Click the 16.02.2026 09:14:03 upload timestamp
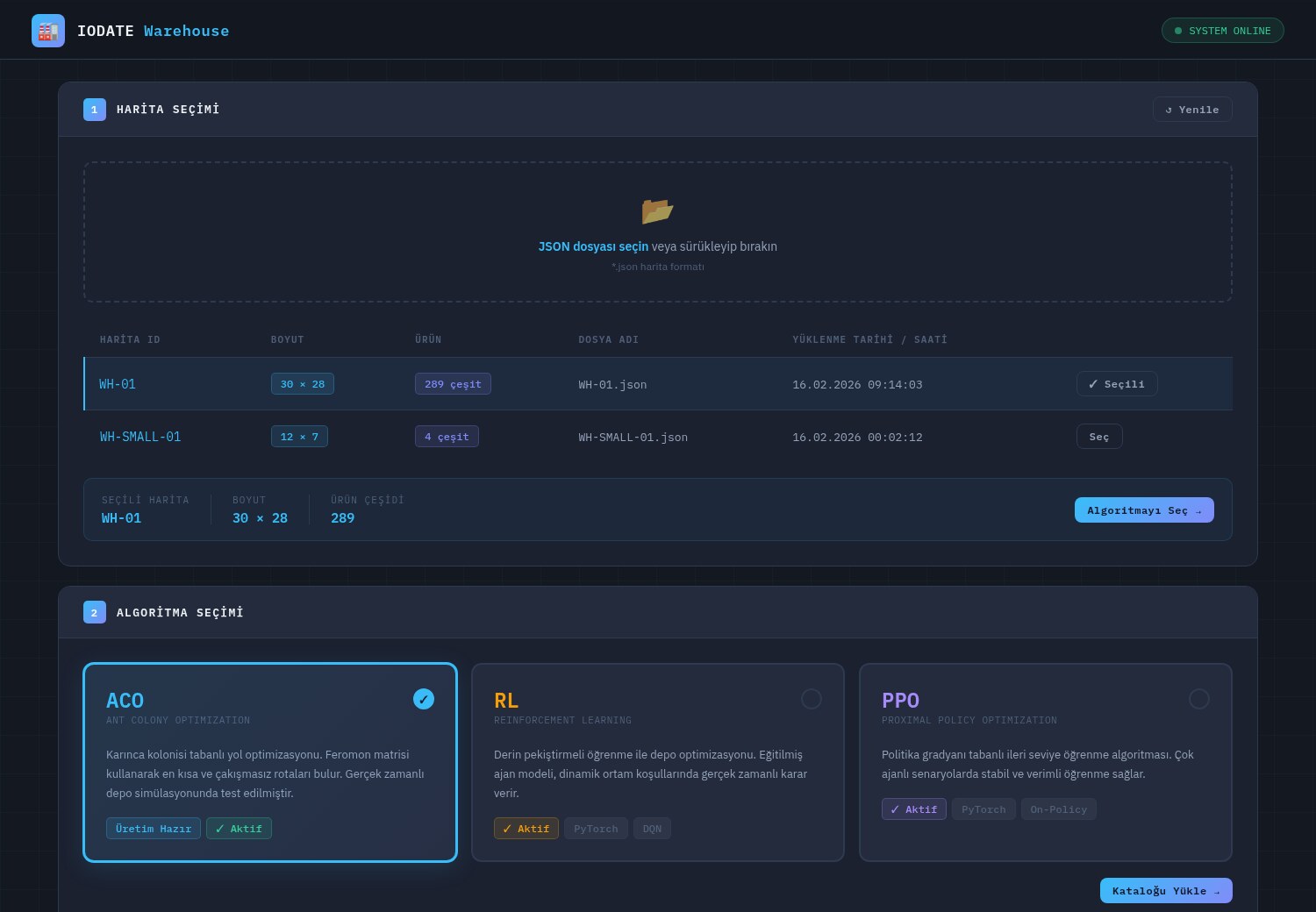Screen dimensions: 1316x912 click(857, 384)
